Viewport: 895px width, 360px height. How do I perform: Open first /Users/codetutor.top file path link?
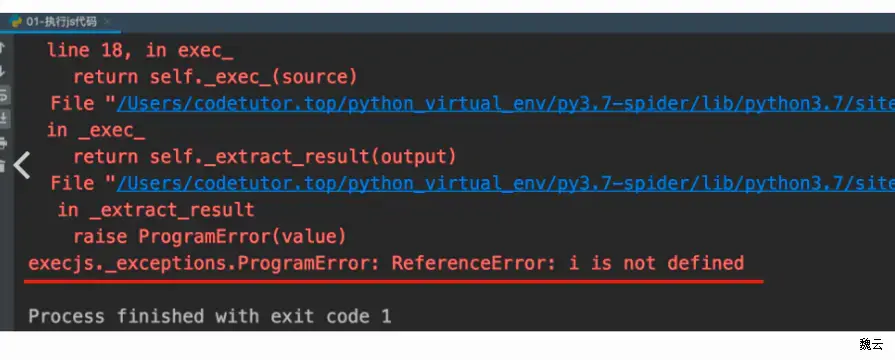coord(505,104)
